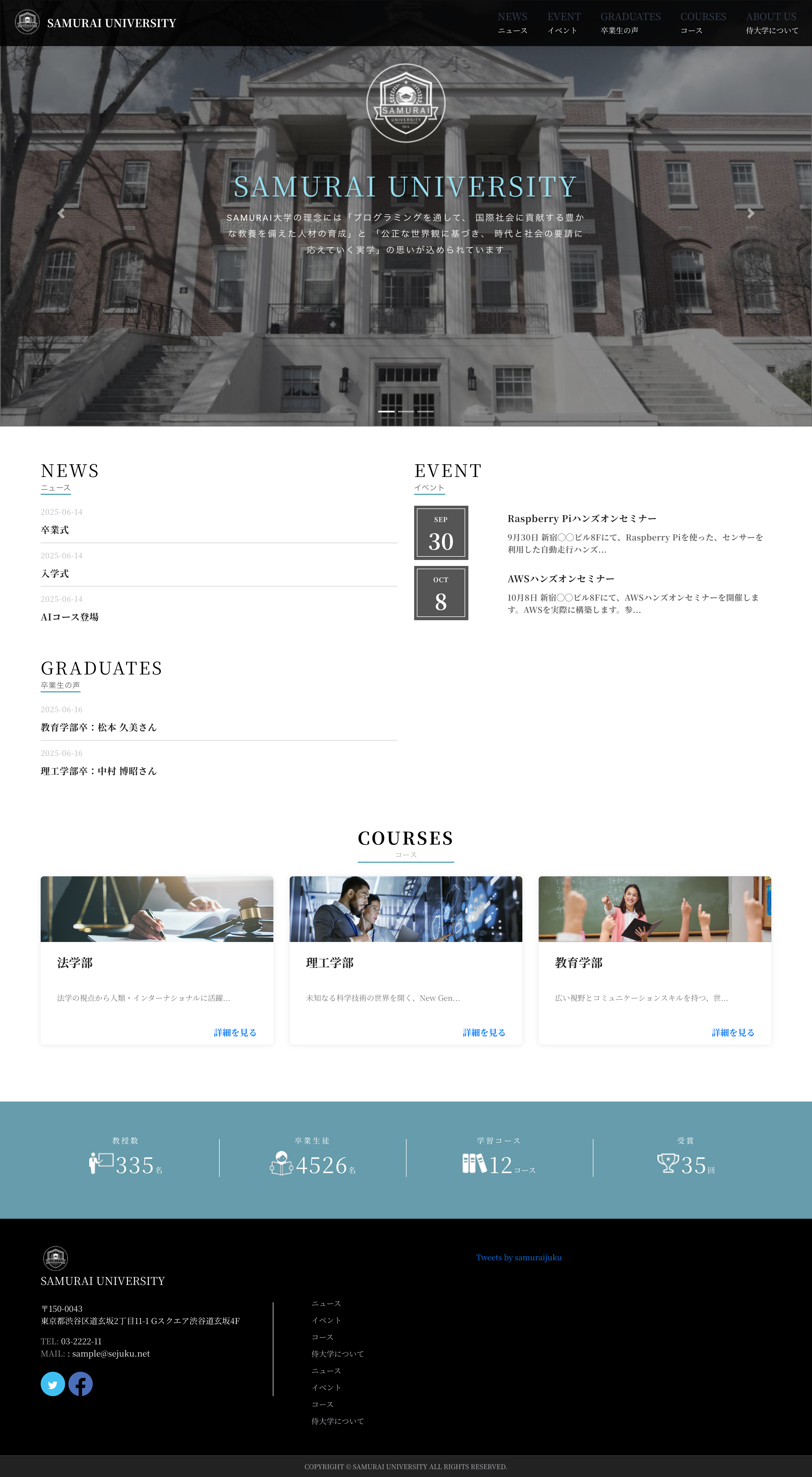Click the 法学部 card title

click(75, 963)
